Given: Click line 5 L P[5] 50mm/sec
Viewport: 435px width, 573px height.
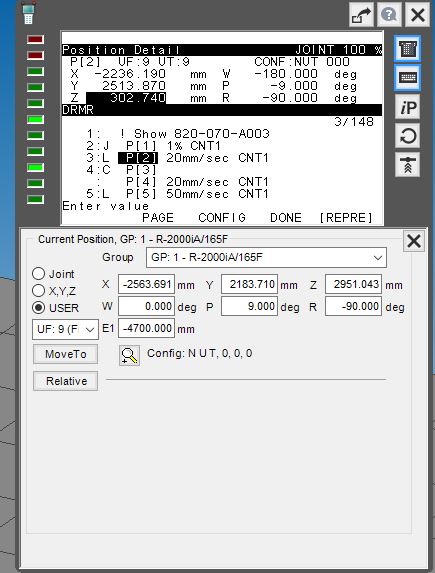Looking at the screenshot, I should point(177,194).
